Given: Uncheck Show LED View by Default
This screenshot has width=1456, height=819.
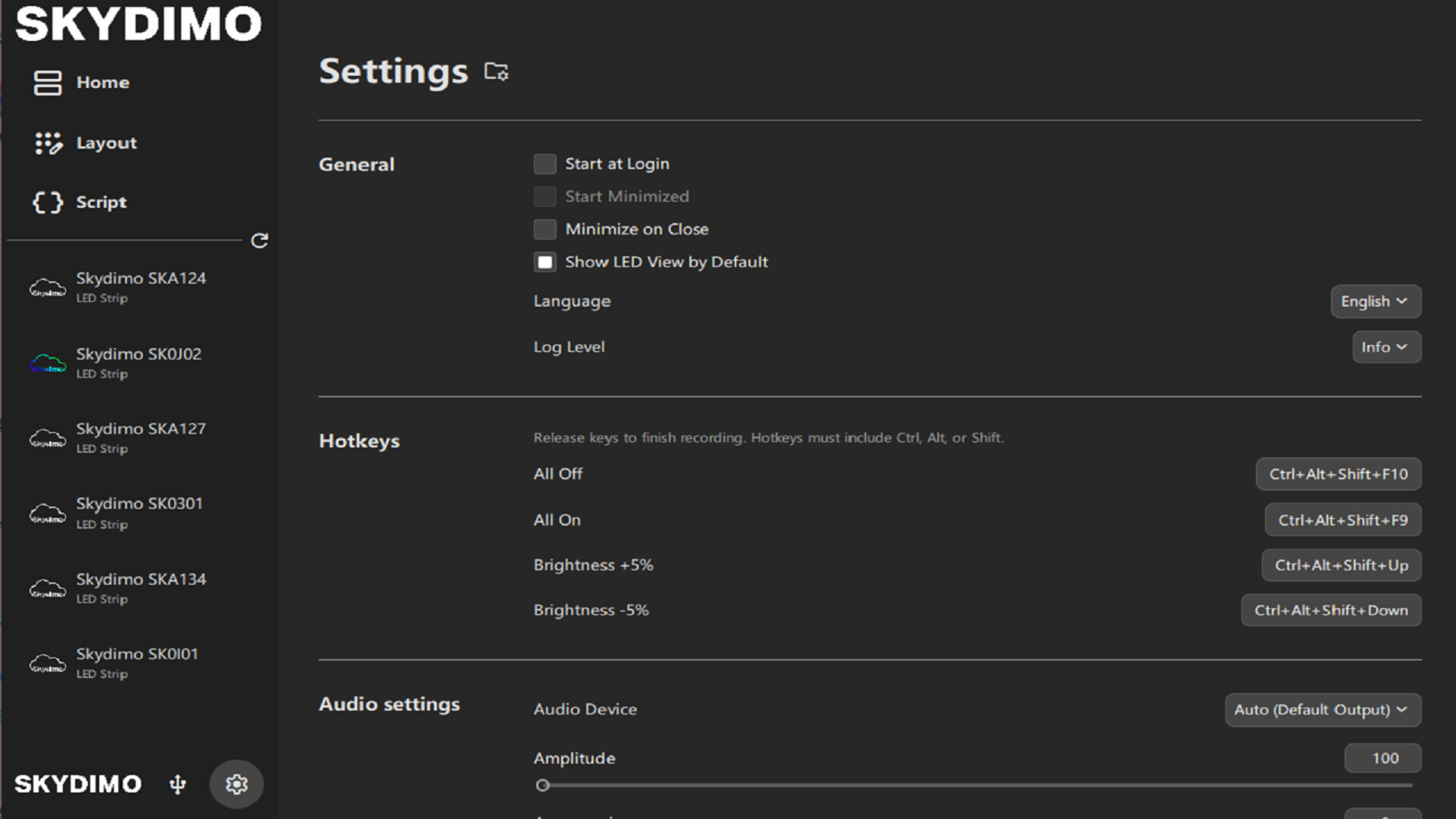Looking at the screenshot, I should [544, 262].
